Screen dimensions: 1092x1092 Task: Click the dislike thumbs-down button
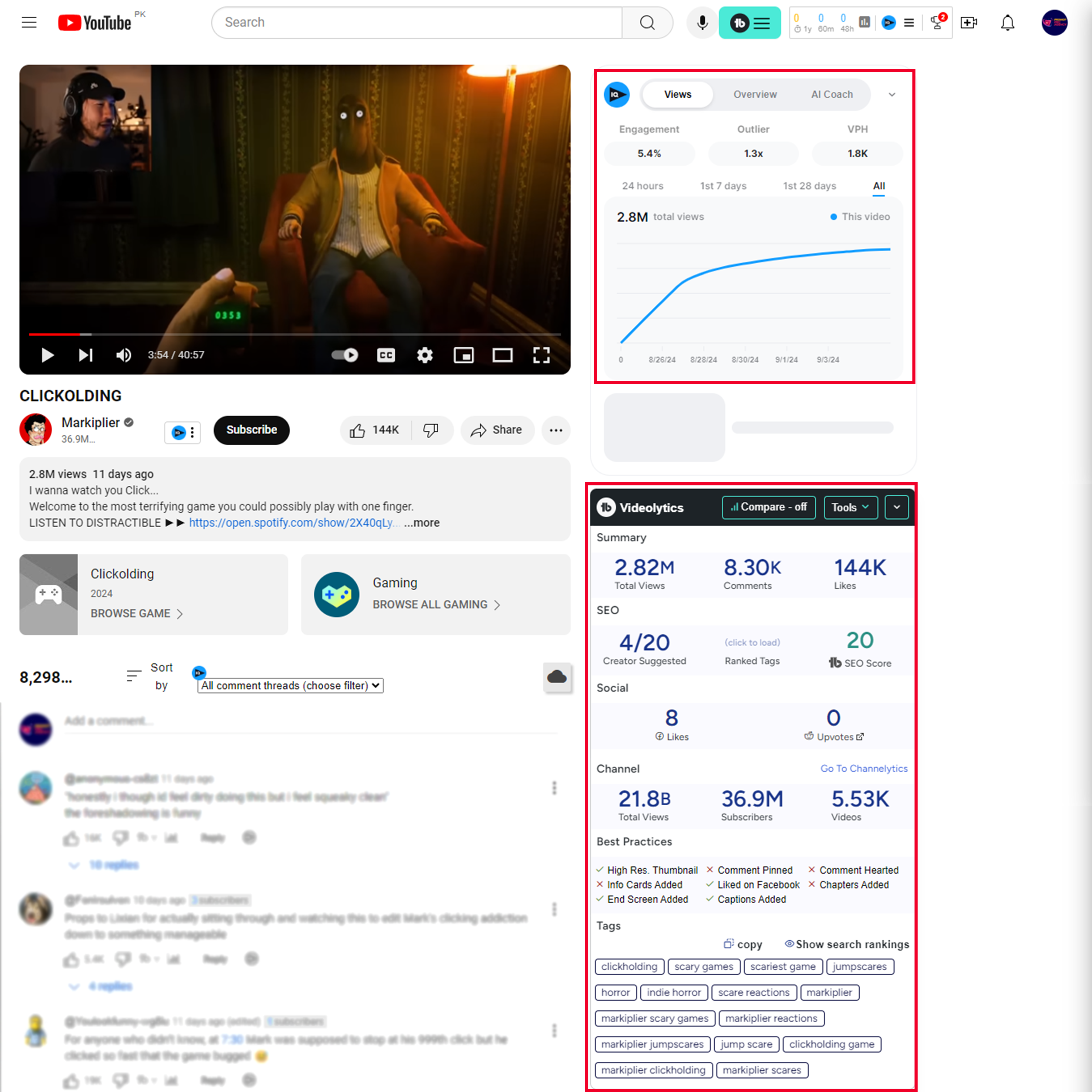click(x=431, y=430)
